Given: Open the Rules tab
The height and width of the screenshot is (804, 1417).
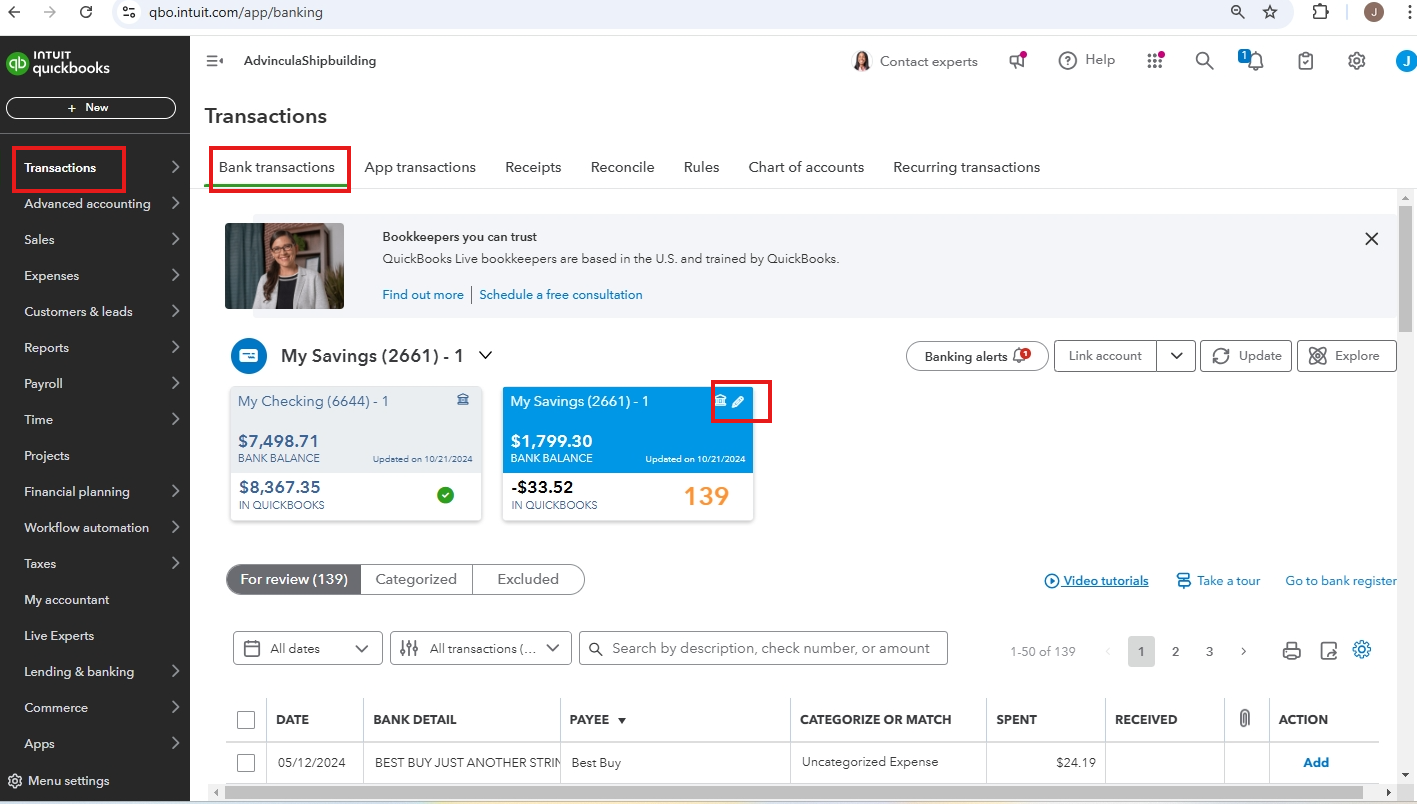Looking at the screenshot, I should 701,167.
